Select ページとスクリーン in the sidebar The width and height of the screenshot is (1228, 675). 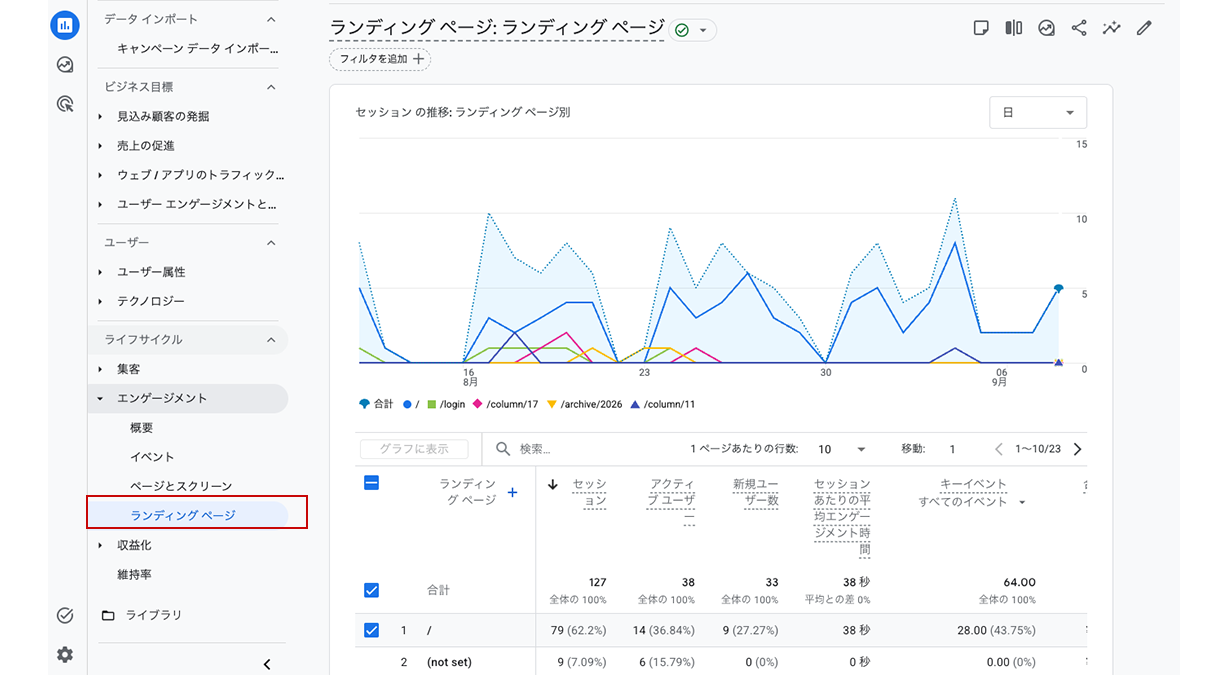[x=181, y=486]
